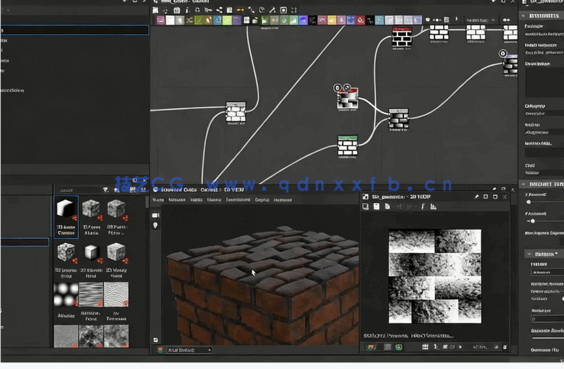Screen dimensions: 564x369
Task: Open the Environment menu in the 3D view
Action: coord(238,200)
